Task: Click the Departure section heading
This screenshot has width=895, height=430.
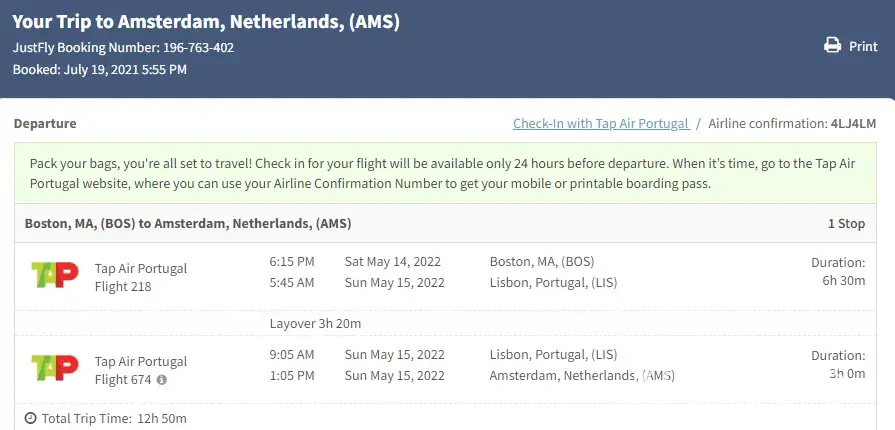Action: [45, 124]
